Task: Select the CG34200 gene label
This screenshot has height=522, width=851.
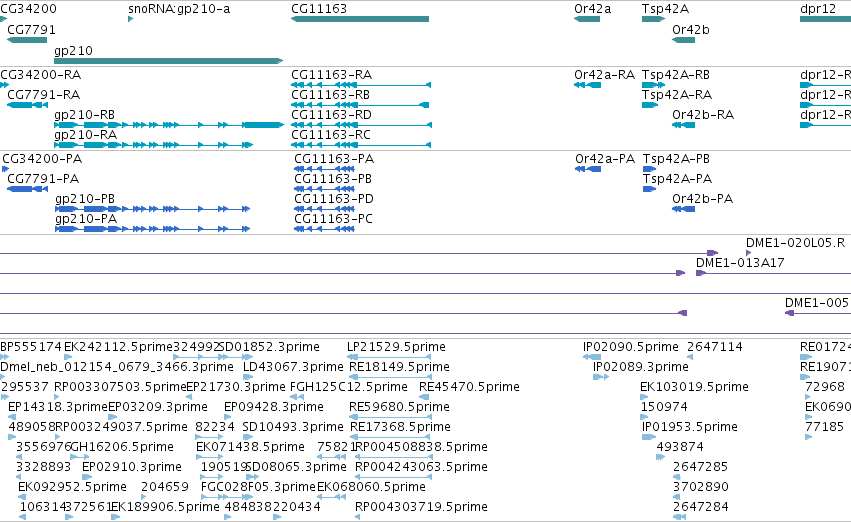Action: click(28, 9)
